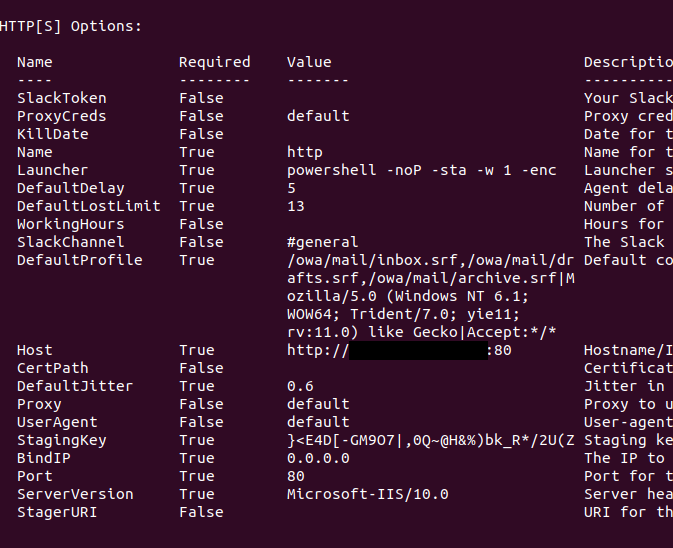The image size is (673, 548).
Task: Click the Port value 80
Action: pyautogui.click(x=295, y=476)
